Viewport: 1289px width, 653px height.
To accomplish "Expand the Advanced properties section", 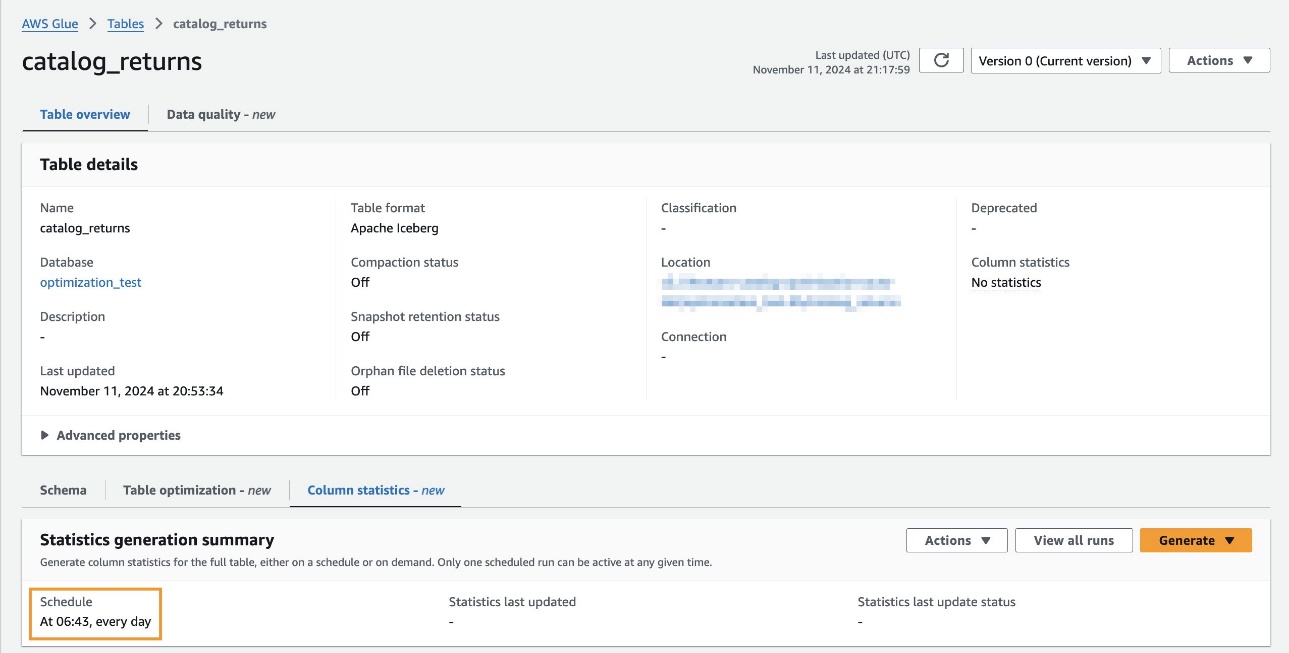I will pyautogui.click(x=111, y=436).
